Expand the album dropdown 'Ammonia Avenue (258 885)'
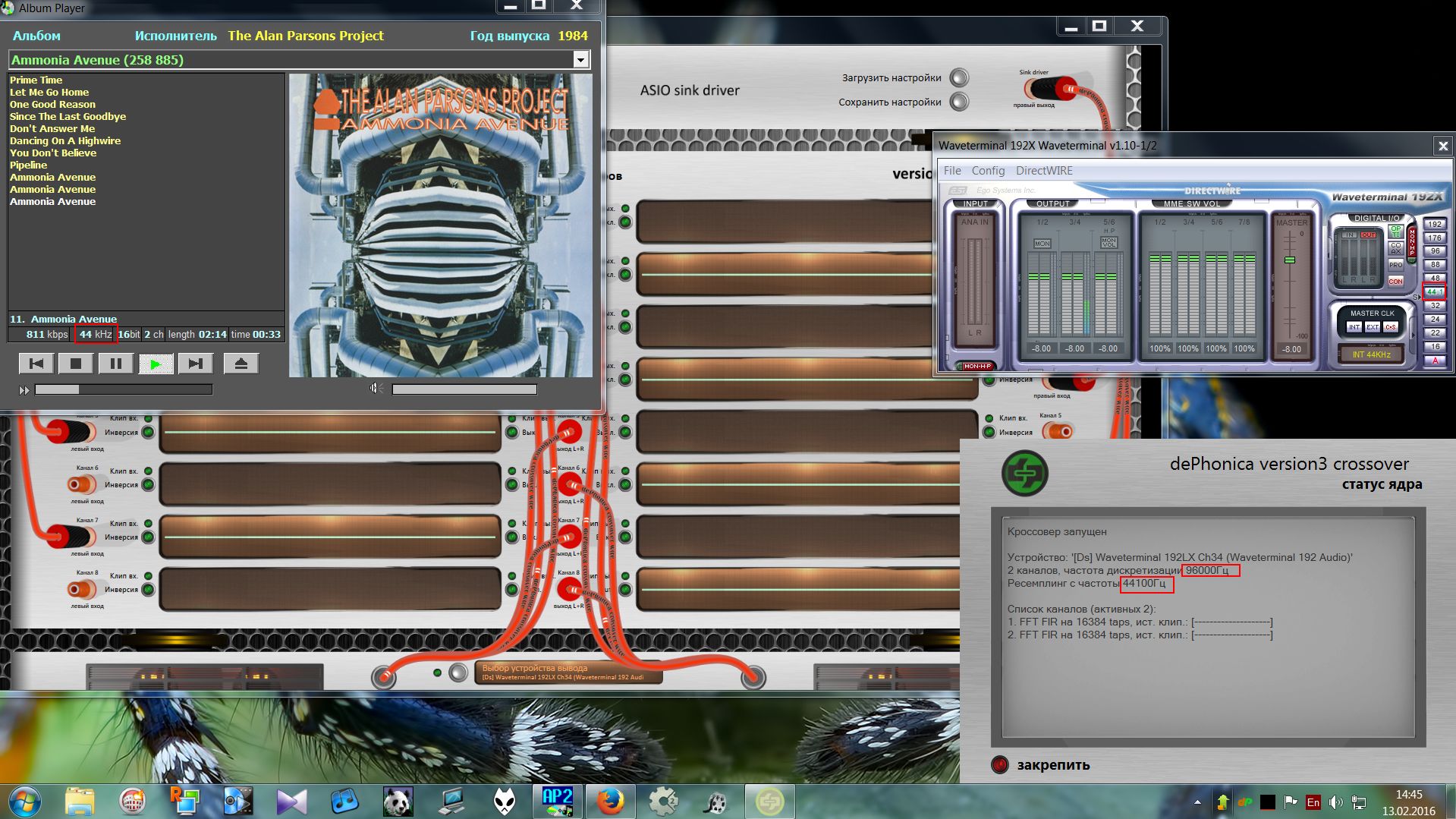Image resolution: width=1456 pixels, height=819 pixels. coord(580,60)
